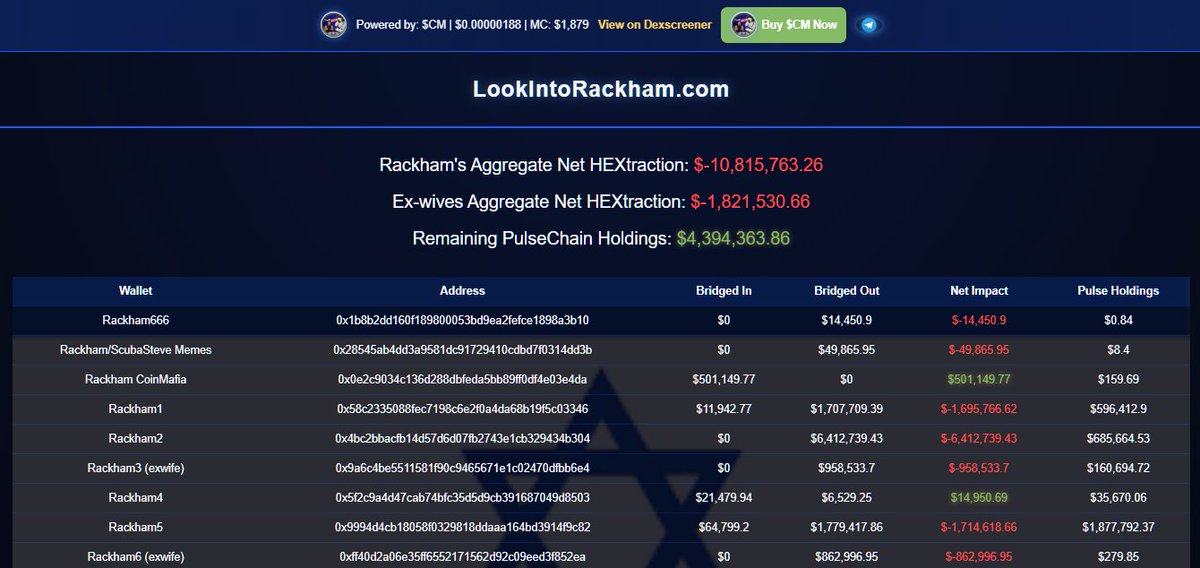
Task: Click address starting 0x9a6c4be5511581
Action: tap(462, 468)
